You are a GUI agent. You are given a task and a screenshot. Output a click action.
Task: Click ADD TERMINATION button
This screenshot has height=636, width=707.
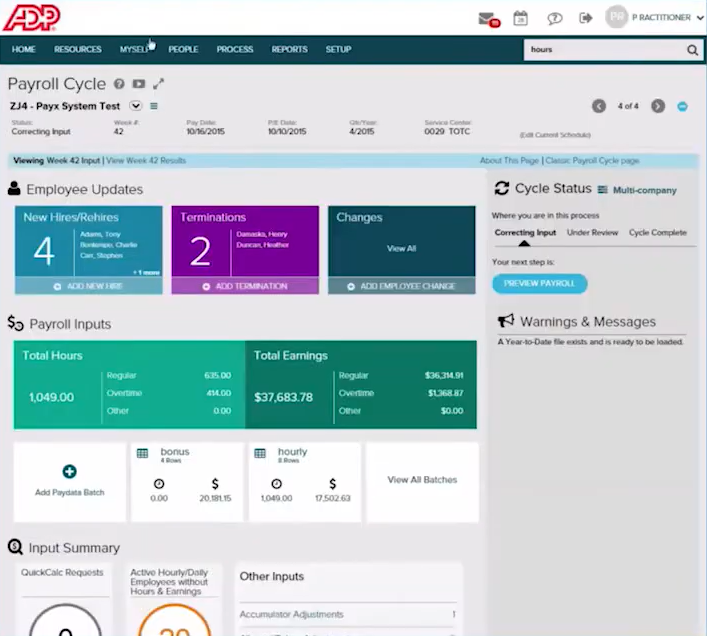coord(245,286)
